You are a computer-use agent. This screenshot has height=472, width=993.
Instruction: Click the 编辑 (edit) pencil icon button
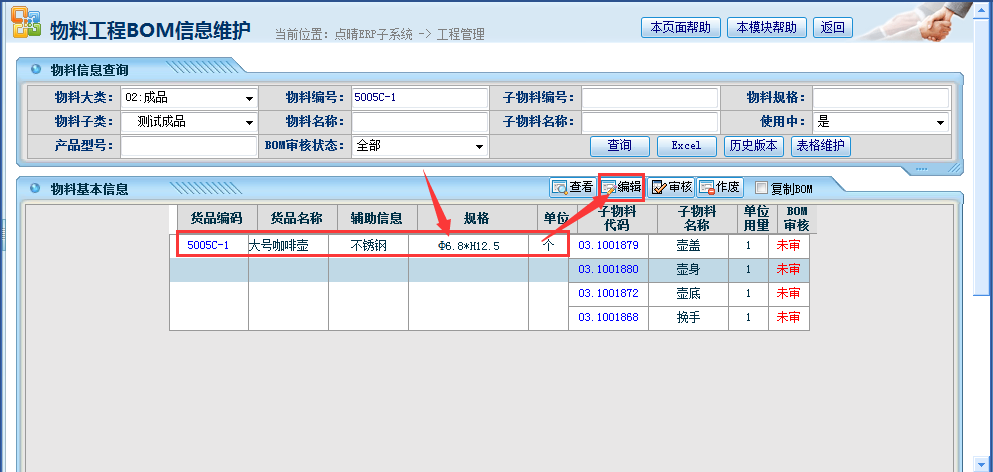point(621,187)
